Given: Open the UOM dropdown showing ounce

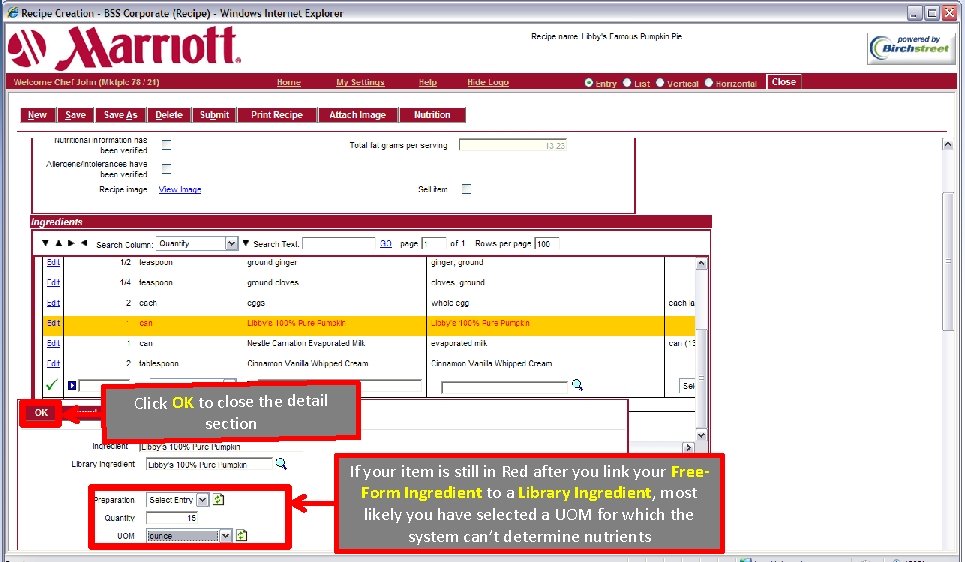Looking at the screenshot, I should coord(189,536).
